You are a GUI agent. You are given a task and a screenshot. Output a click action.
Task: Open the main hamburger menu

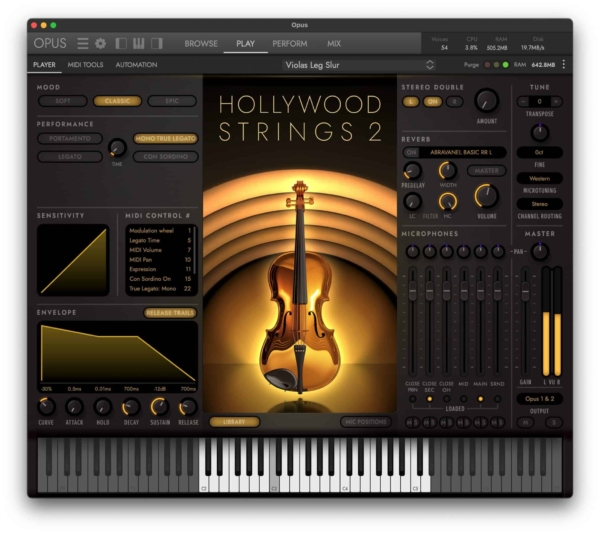click(x=83, y=43)
